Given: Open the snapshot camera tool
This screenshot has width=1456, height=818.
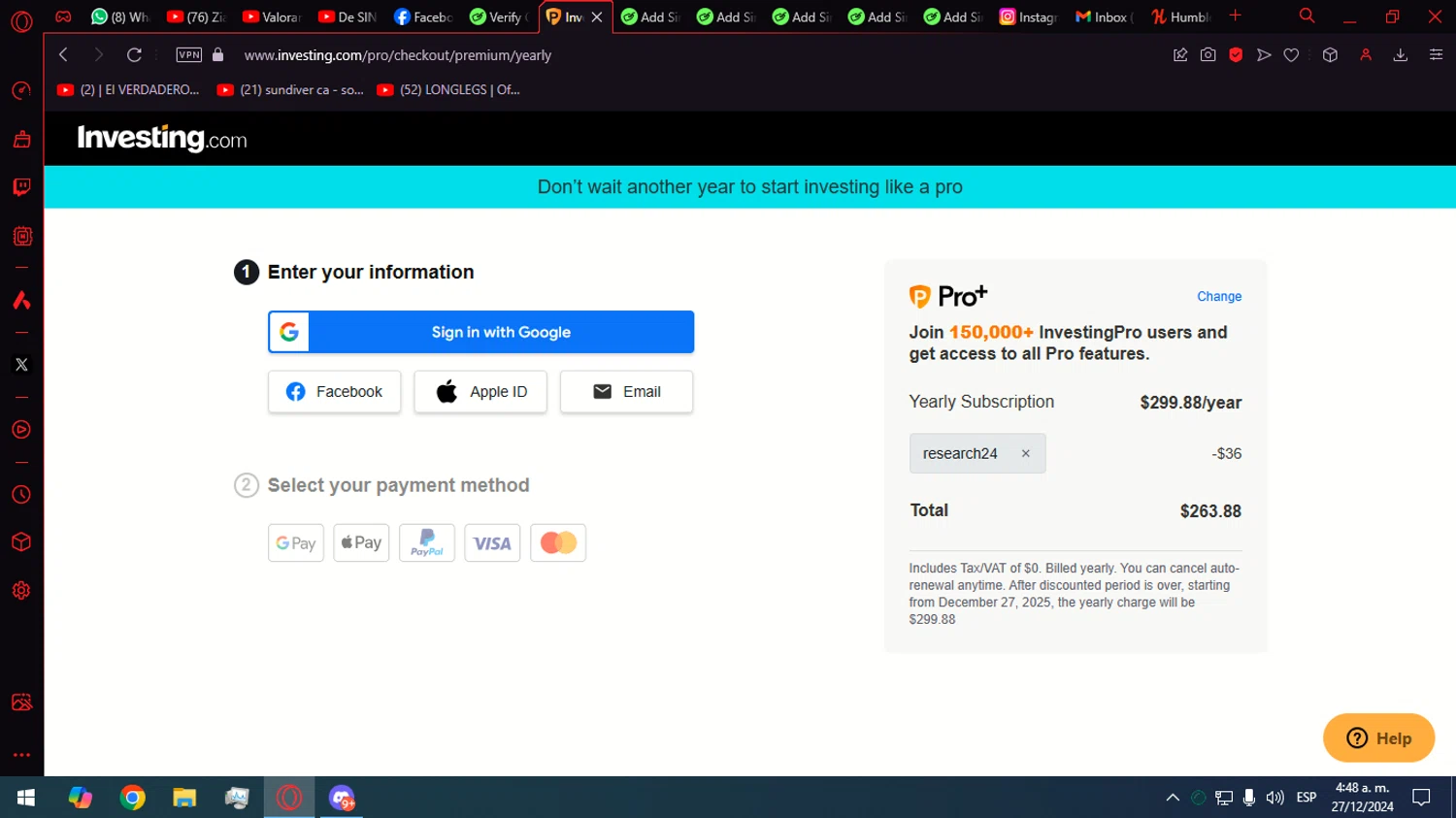Looking at the screenshot, I should (1208, 55).
